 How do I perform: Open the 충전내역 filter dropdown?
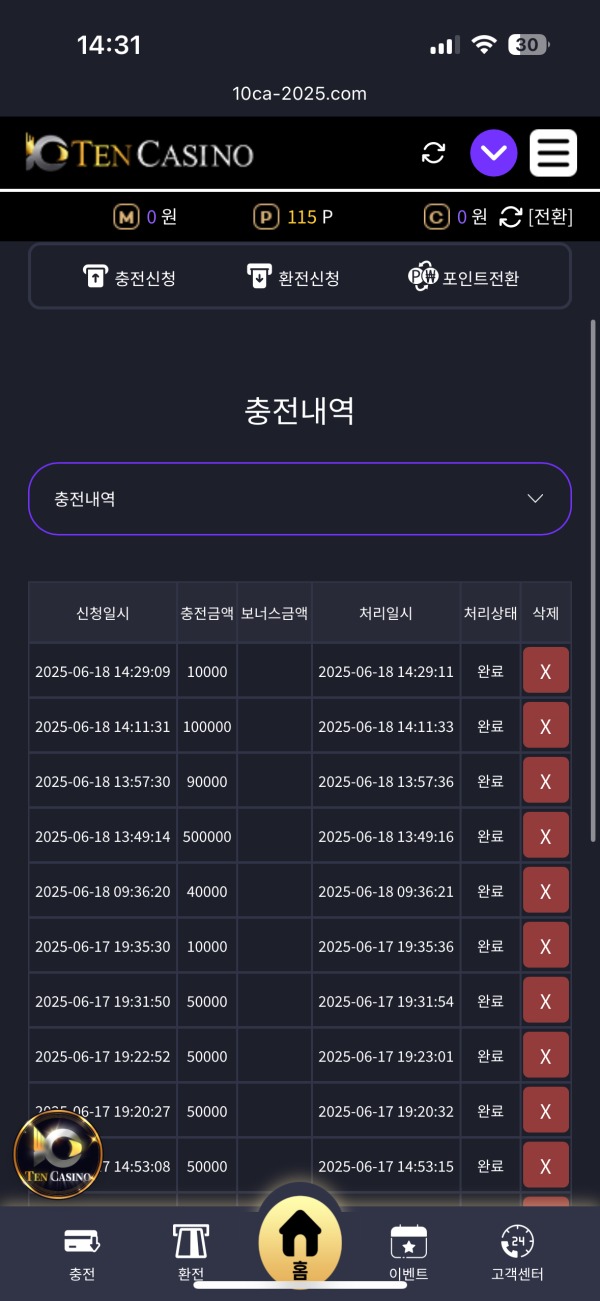[x=300, y=498]
